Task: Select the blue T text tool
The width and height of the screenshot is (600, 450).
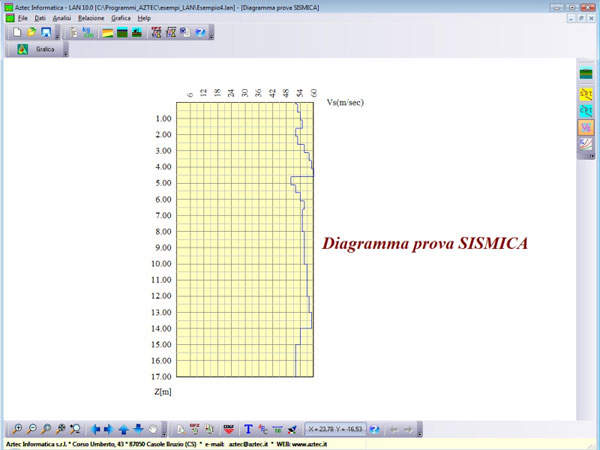Action: point(248,429)
